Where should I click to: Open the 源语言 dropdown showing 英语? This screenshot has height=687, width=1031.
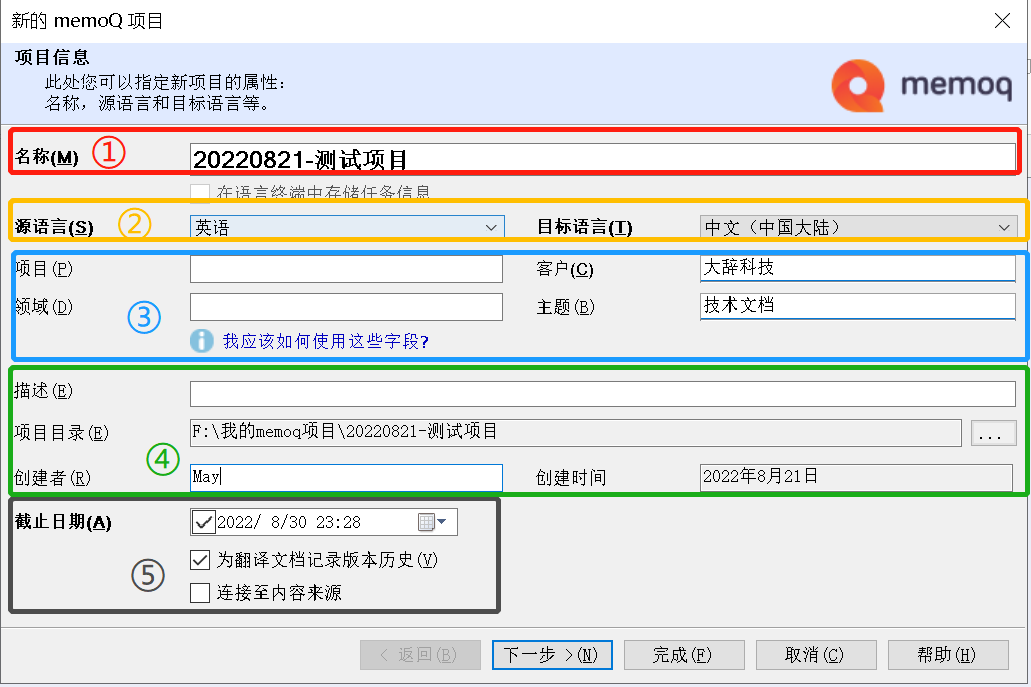(347, 227)
